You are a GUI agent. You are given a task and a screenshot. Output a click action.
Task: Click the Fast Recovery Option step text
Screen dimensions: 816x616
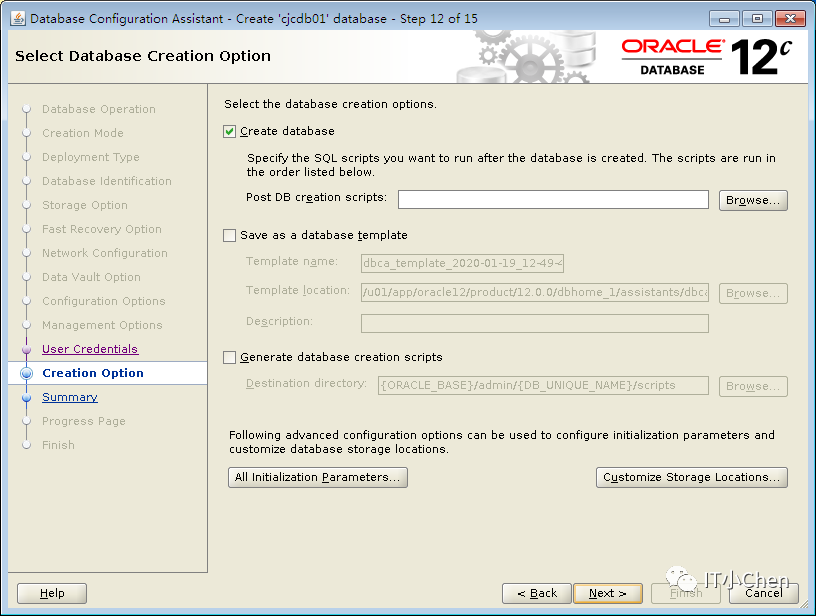coord(102,229)
